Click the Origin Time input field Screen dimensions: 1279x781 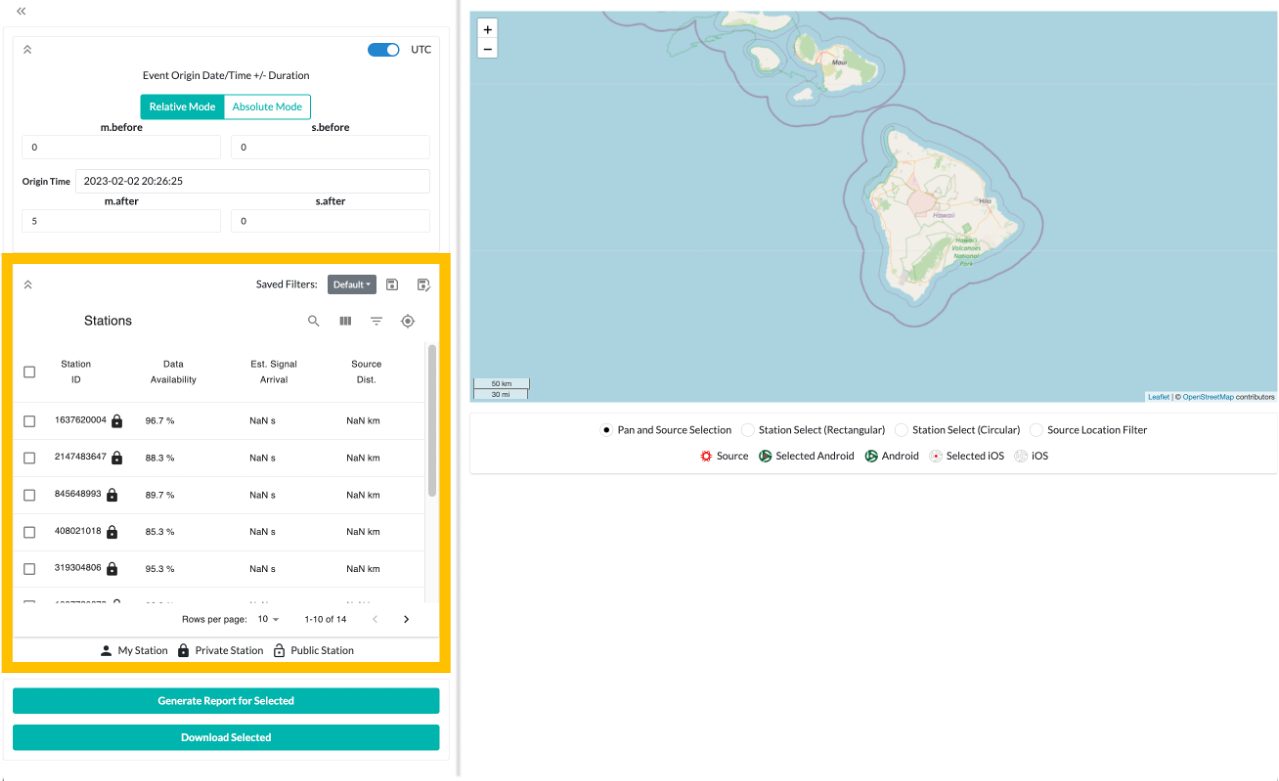pyautogui.click(x=252, y=181)
